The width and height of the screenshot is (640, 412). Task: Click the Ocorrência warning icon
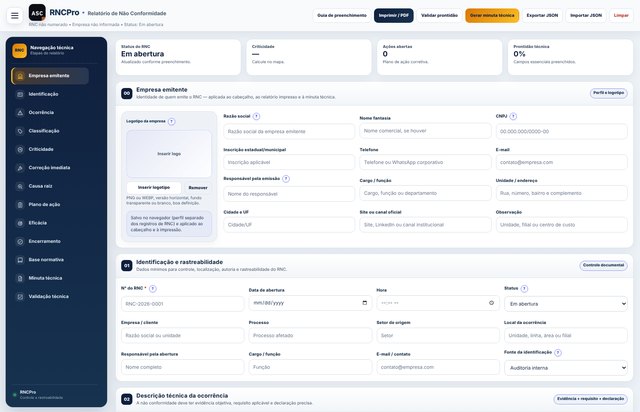[x=20, y=113]
